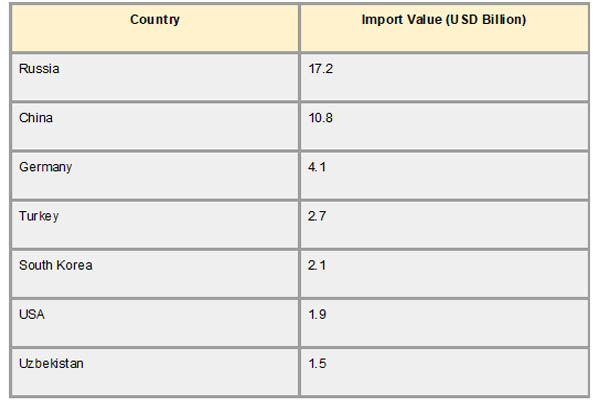
Task: Click the 10.8 value cell
Action: (x=320, y=118)
